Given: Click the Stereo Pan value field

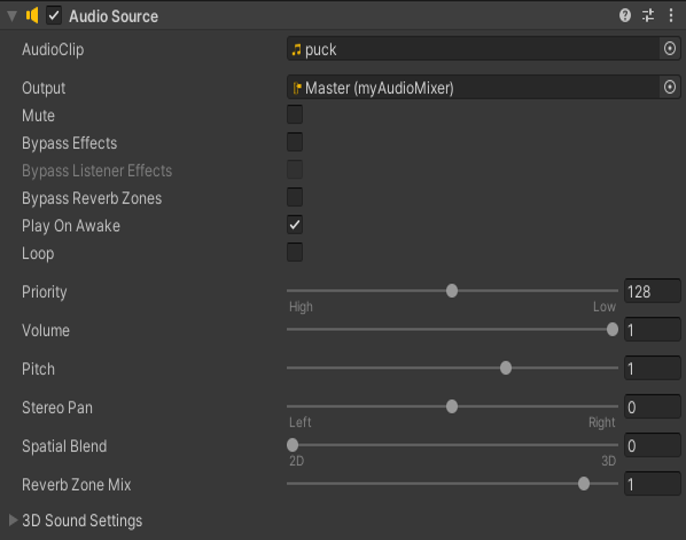Looking at the screenshot, I should click(x=652, y=407).
